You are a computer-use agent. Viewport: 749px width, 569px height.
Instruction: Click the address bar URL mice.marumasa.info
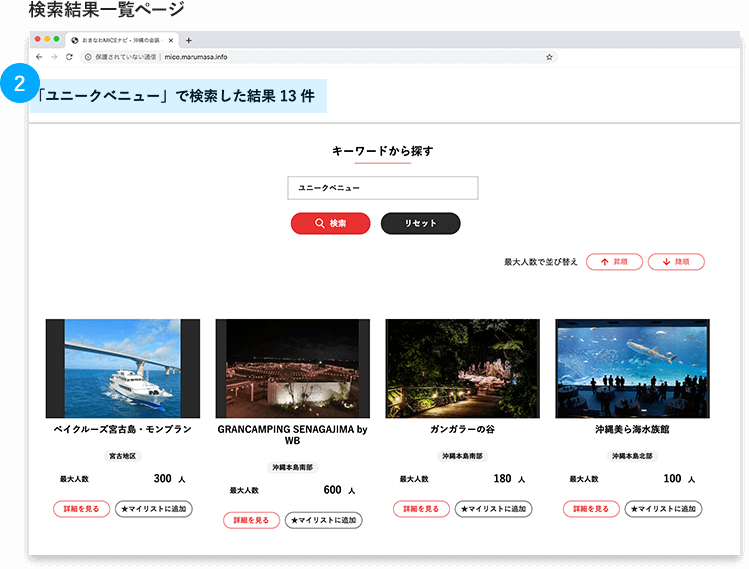pos(196,57)
